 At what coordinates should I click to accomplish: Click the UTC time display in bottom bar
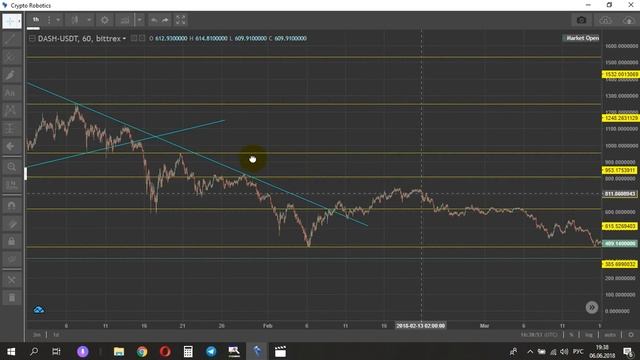[538, 335]
